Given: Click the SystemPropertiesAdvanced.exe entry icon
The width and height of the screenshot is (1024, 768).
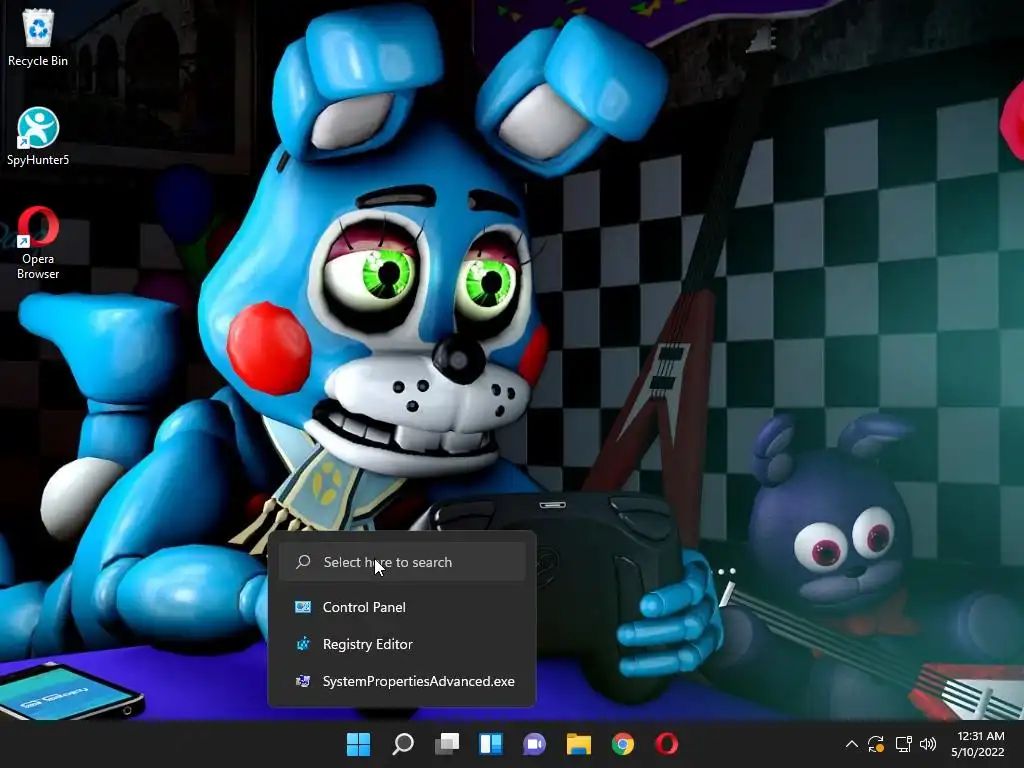Looking at the screenshot, I should coord(303,681).
